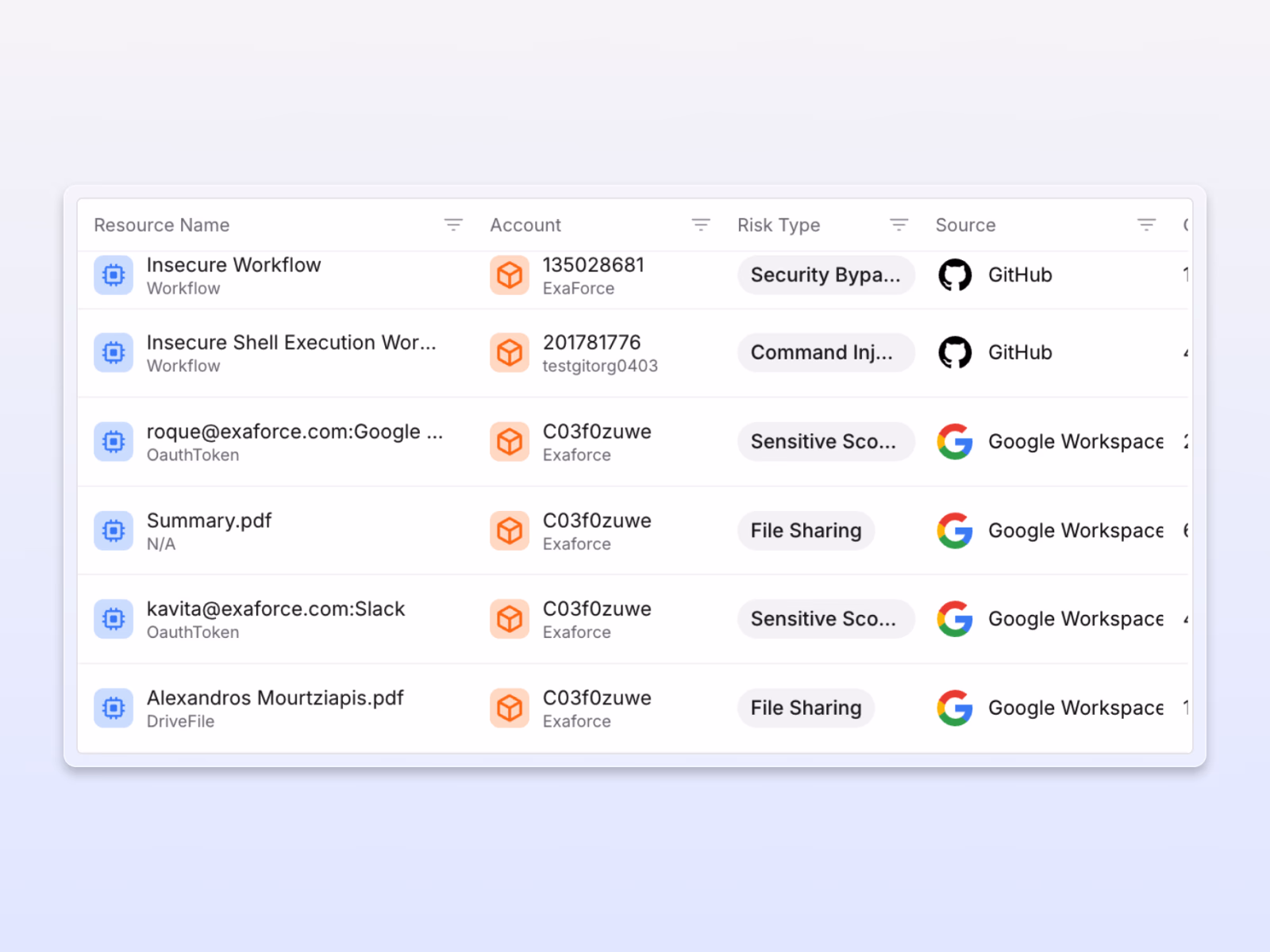Click the OauthToken icon for kavita@exaforce.com:Slack
This screenshot has width=1270, height=952.
point(114,619)
